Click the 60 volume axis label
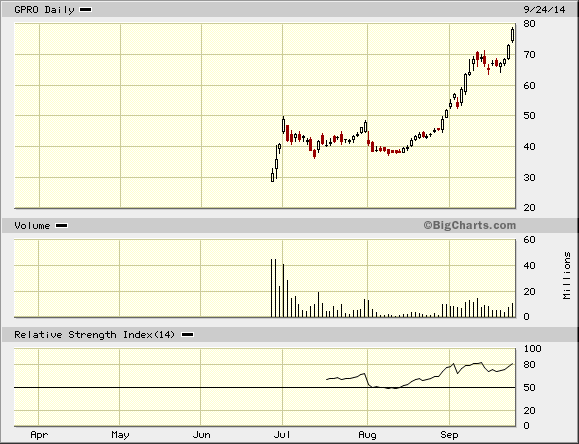This screenshot has width=579, height=444. tap(530, 240)
